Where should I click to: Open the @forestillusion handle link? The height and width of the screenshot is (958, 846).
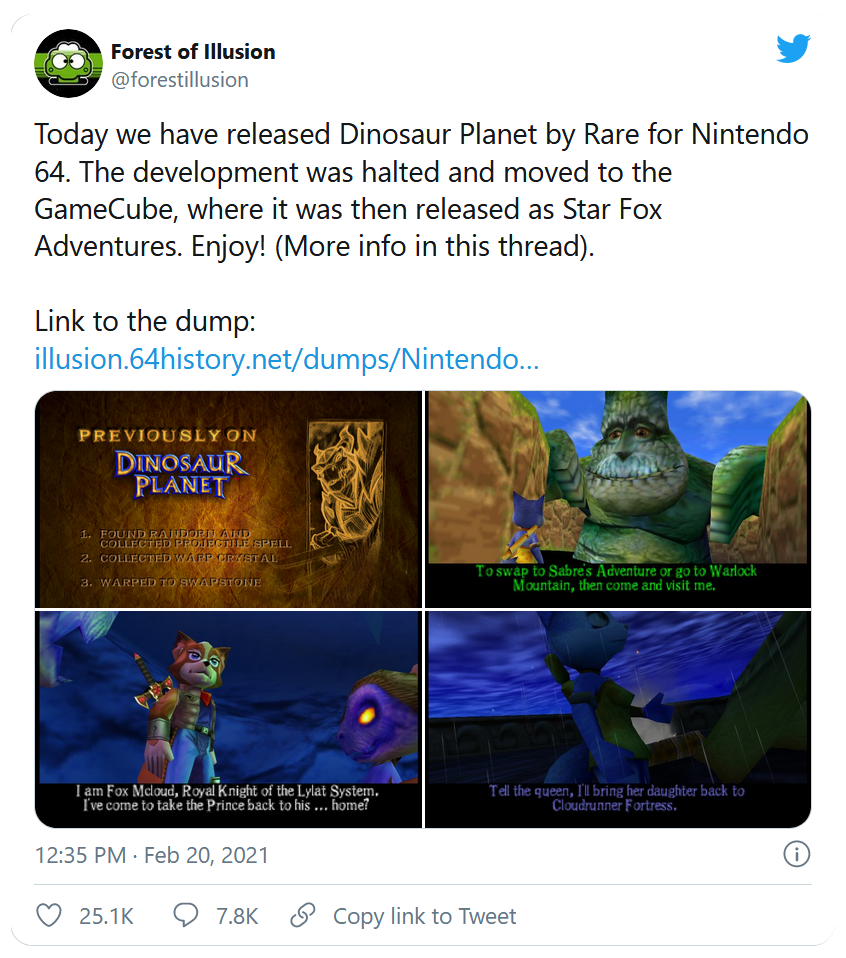pos(179,79)
